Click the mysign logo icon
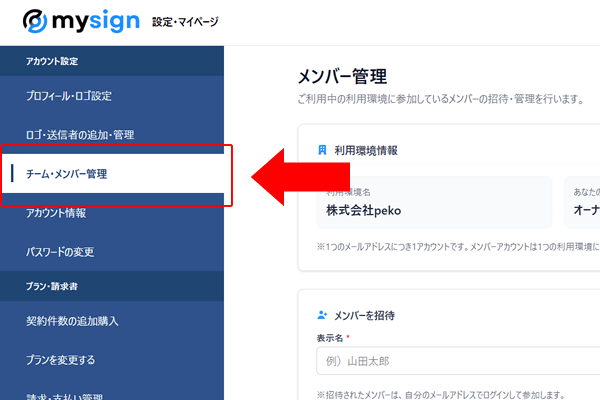600x400 pixels. tap(35, 21)
